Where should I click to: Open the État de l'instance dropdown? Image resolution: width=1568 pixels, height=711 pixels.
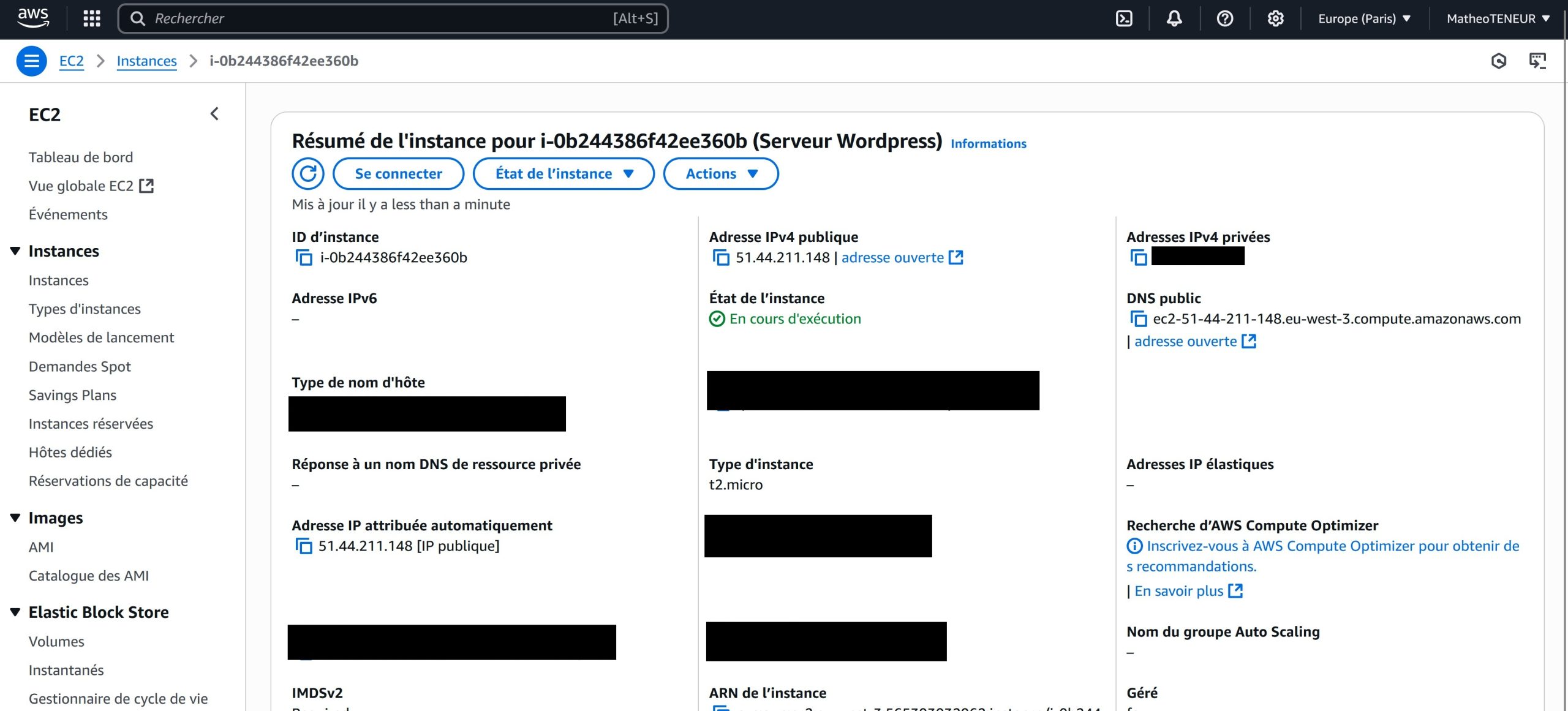pos(563,173)
